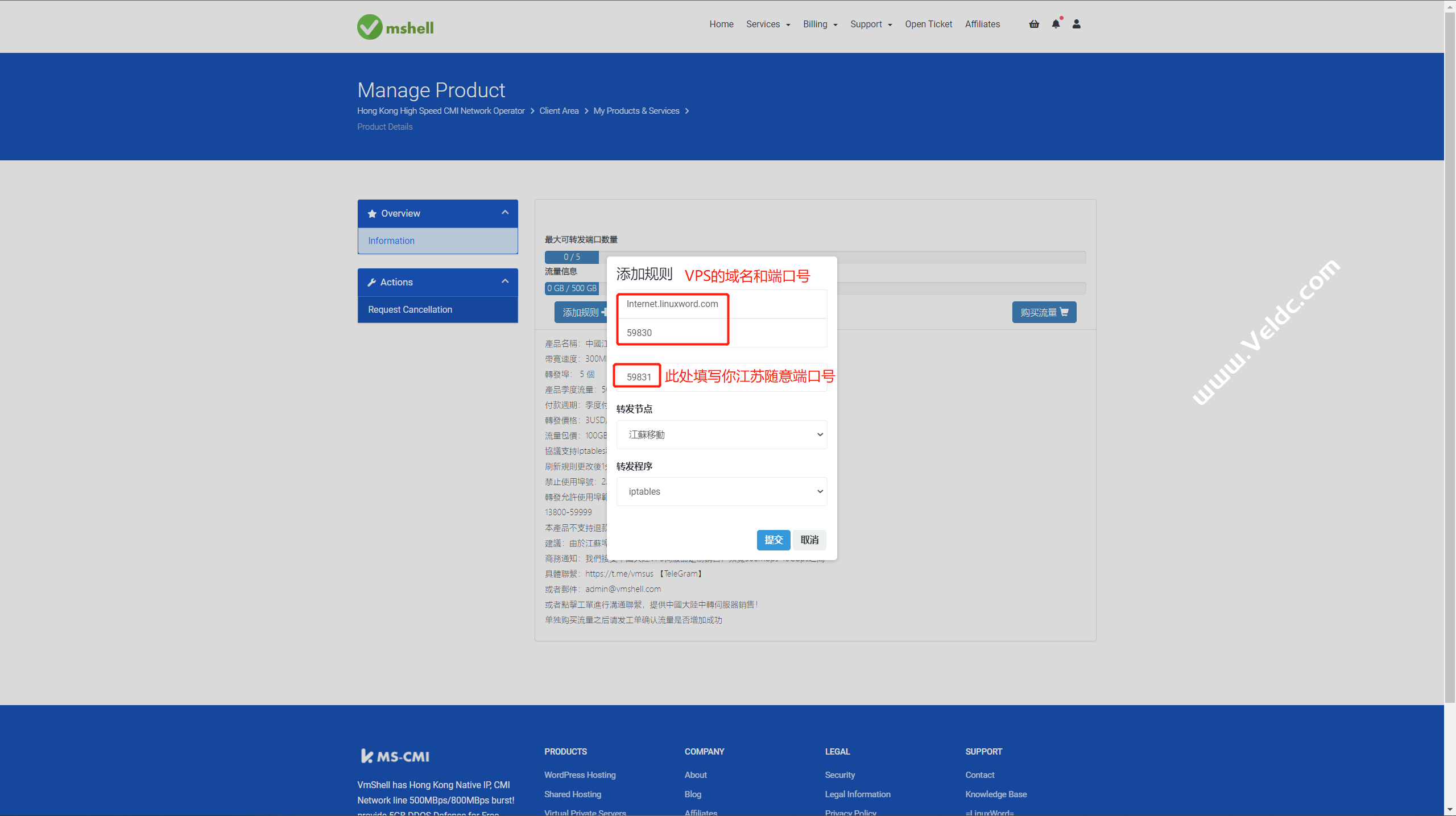Open the Billing menu

[820, 24]
